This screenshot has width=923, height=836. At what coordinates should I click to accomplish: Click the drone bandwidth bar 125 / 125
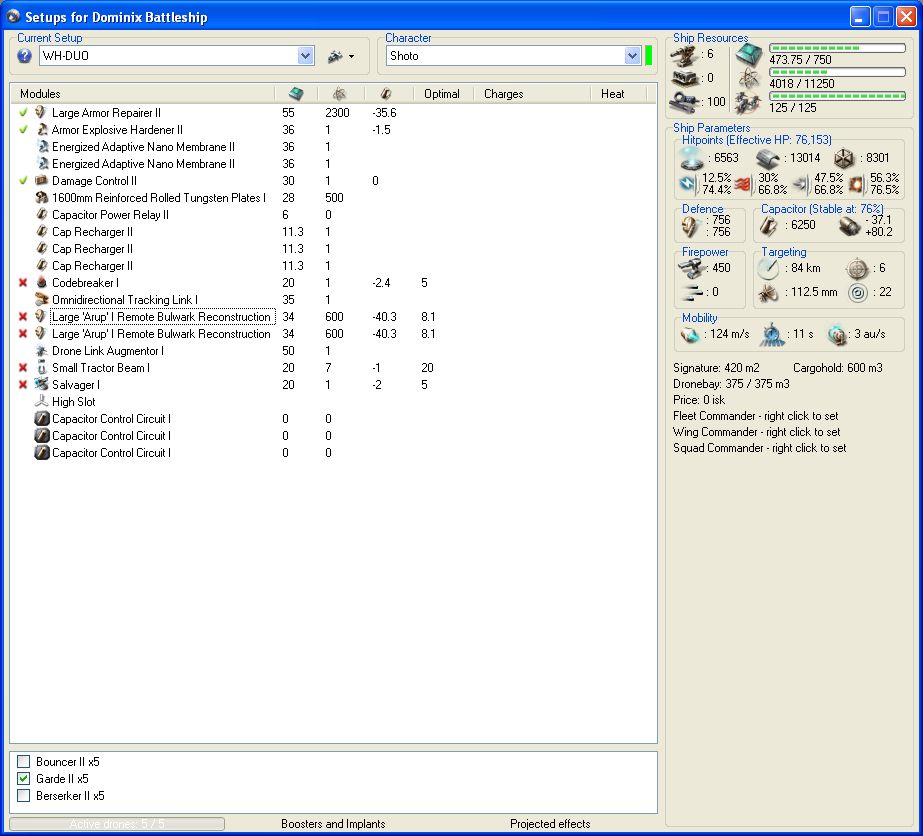tap(837, 95)
